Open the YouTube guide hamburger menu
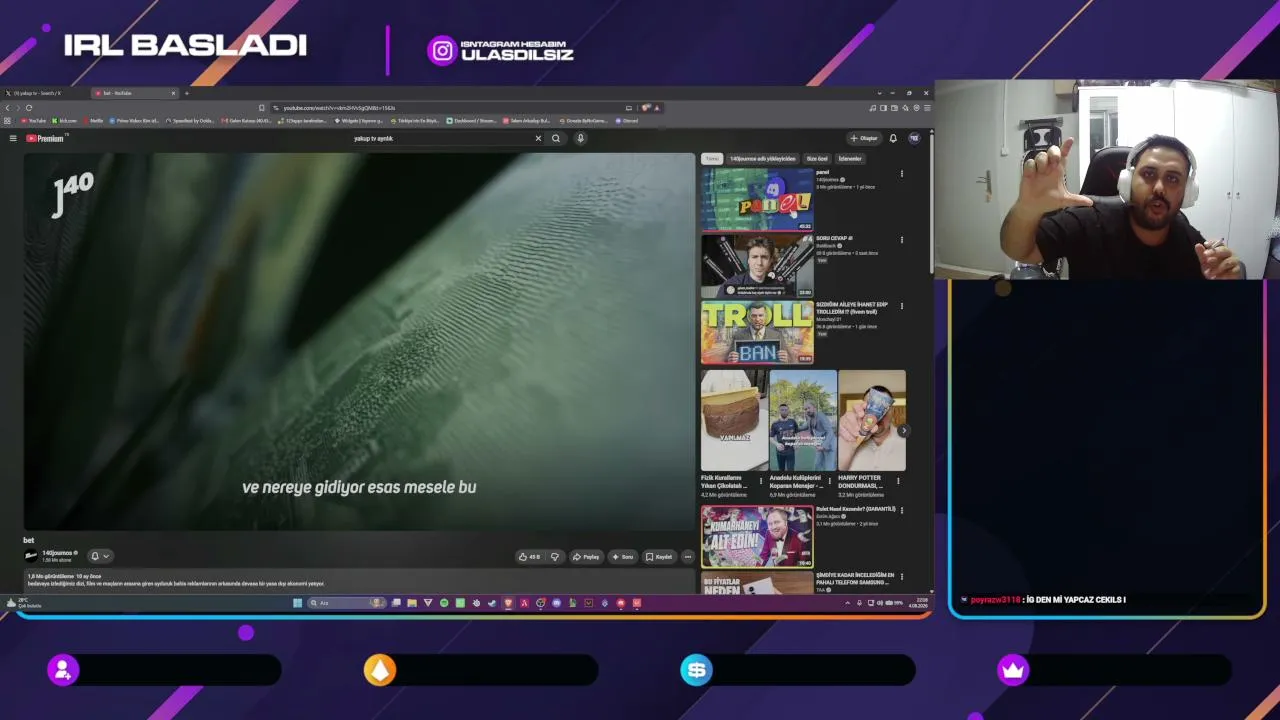The image size is (1280, 720). pos(13,138)
